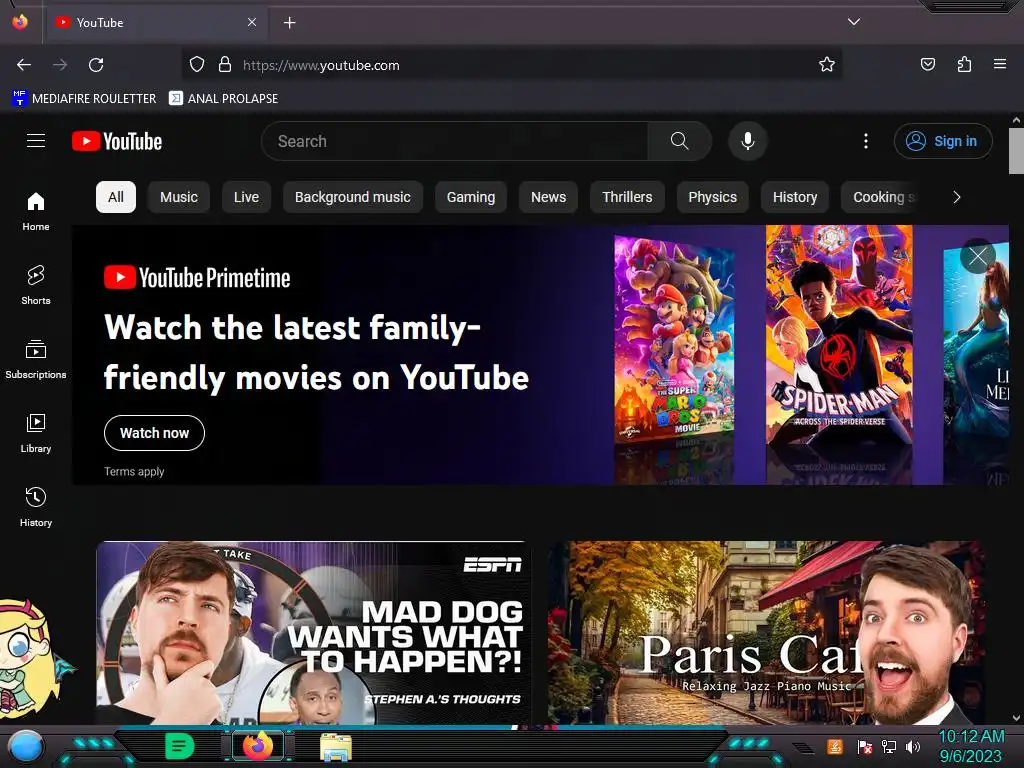Open Shorts in sidebar
1024x768 pixels.
click(x=36, y=285)
